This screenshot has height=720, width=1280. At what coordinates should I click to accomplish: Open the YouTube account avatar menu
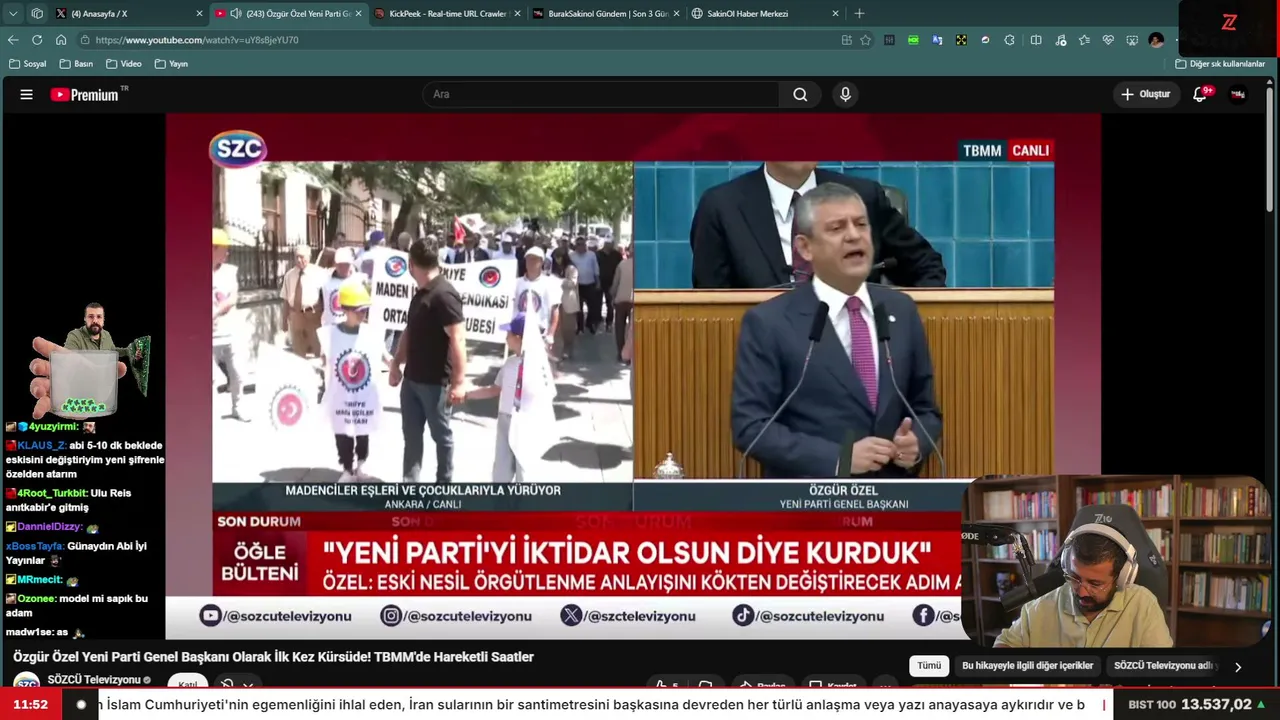1238,94
